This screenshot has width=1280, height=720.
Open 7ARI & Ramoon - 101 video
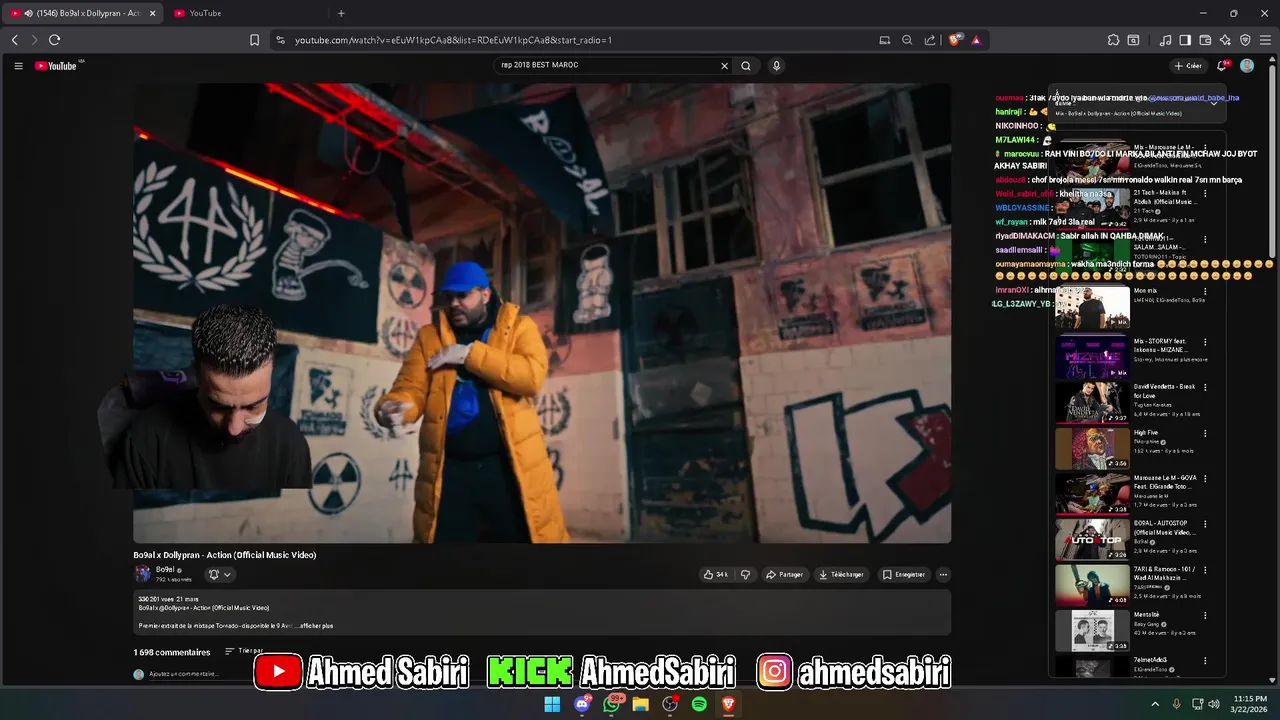pyautogui.click(x=1092, y=585)
